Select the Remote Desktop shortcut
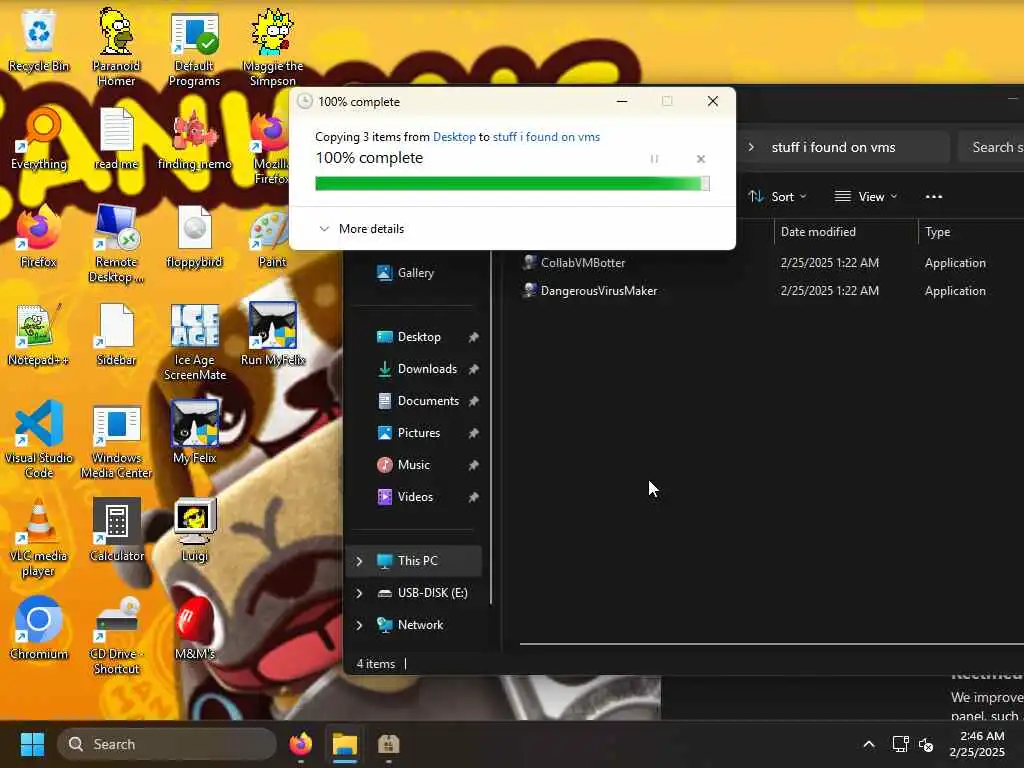Viewport: 1024px width, 768px height. pos(116,243)
